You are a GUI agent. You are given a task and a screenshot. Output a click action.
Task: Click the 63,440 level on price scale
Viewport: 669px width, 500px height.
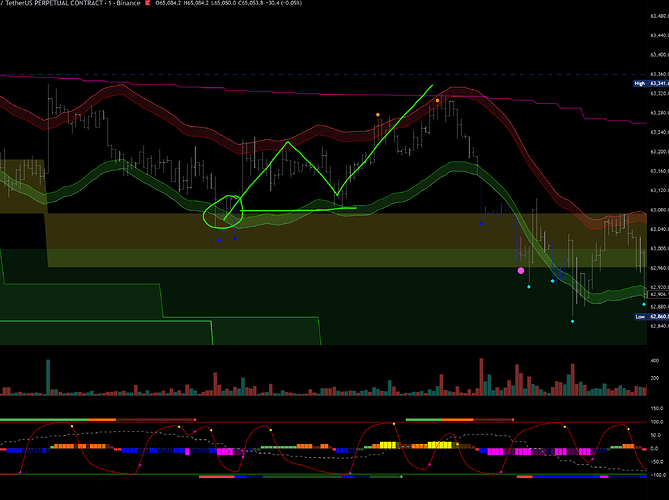click(657, 35)
